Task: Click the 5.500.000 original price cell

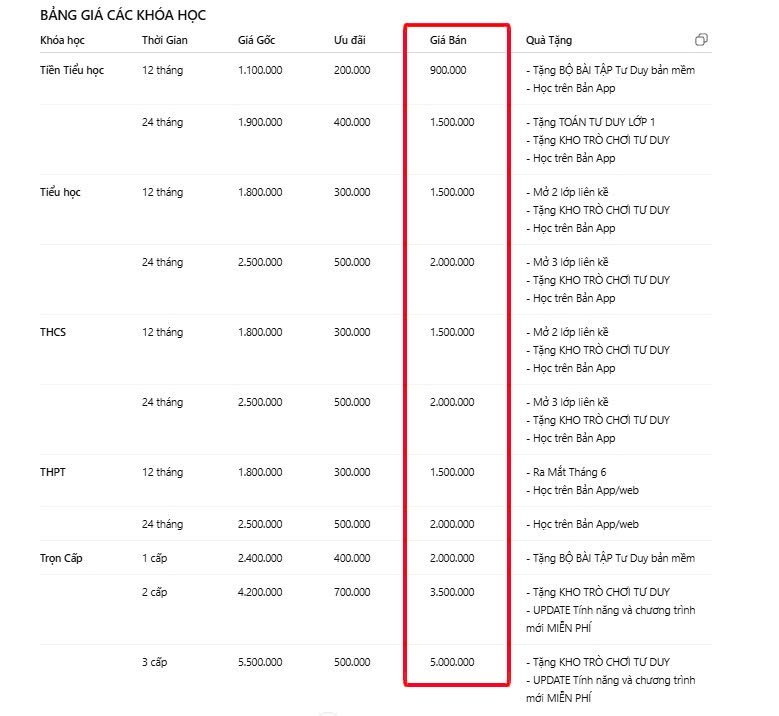Action: click(x=260, y=662)
